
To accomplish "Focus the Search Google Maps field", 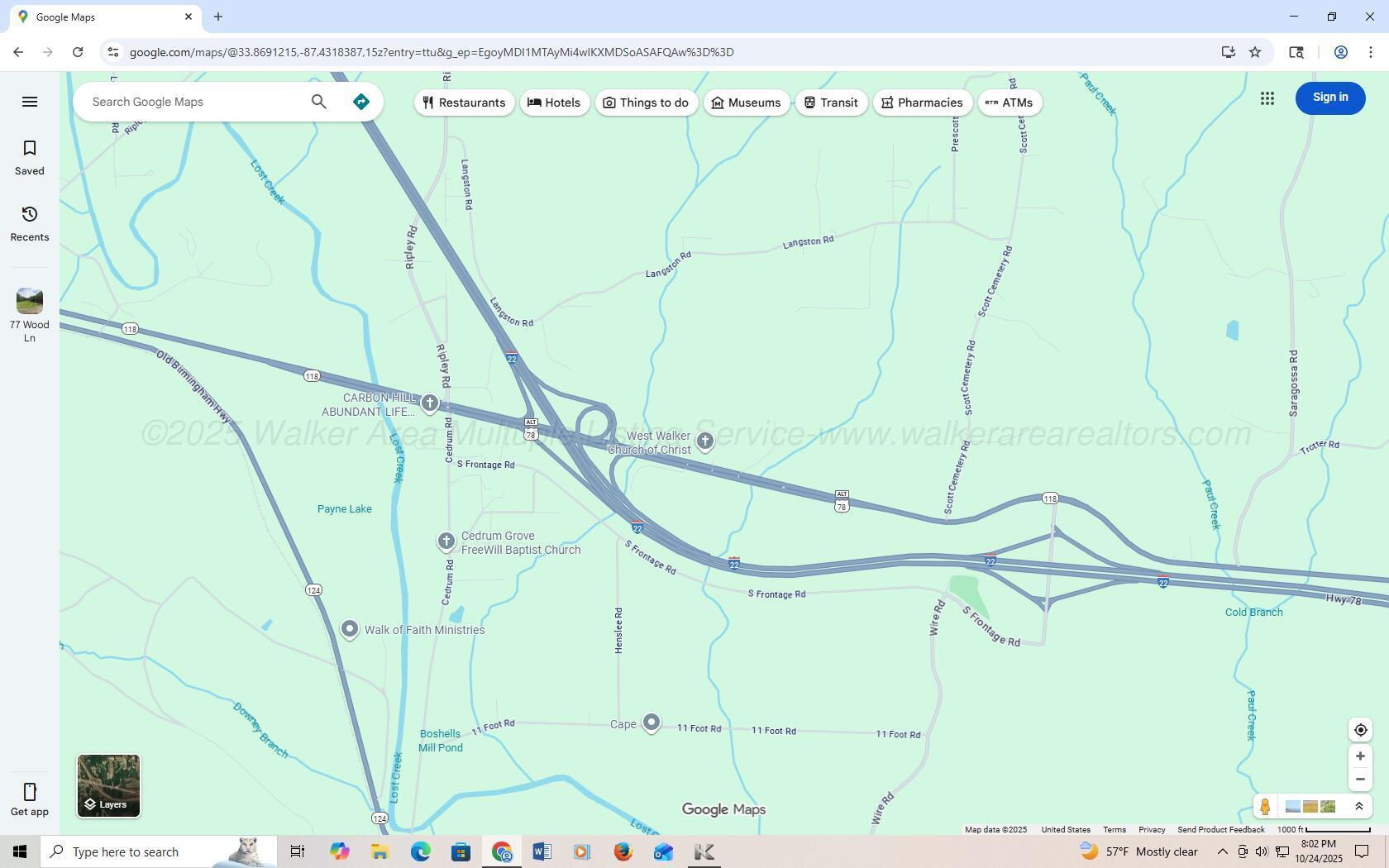I will (194, 102).
